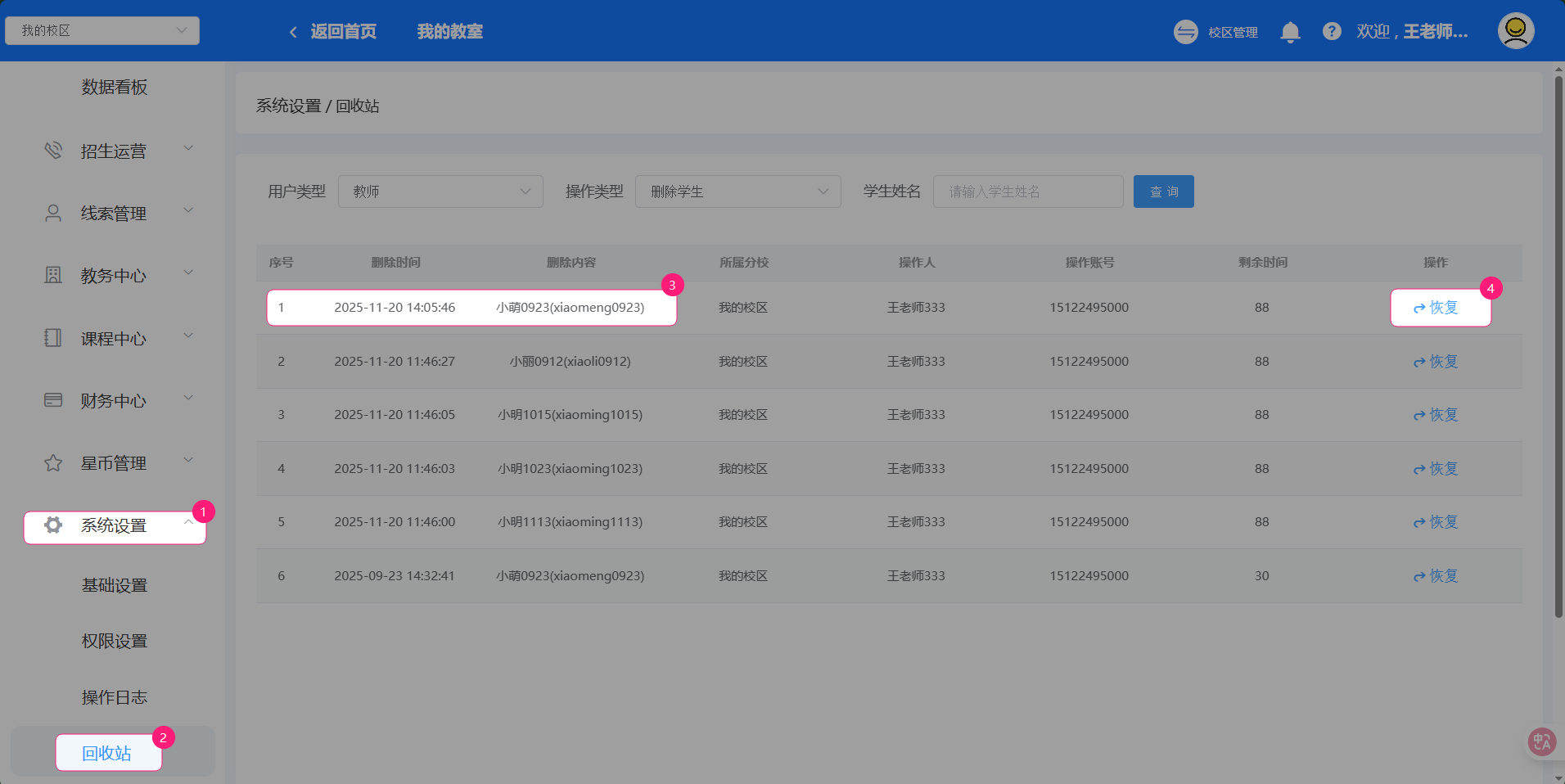Select the 招生运营 phone icon in sidebar
The height and width of the screenshot is (784, 1565).
click(x=53, y=150)
